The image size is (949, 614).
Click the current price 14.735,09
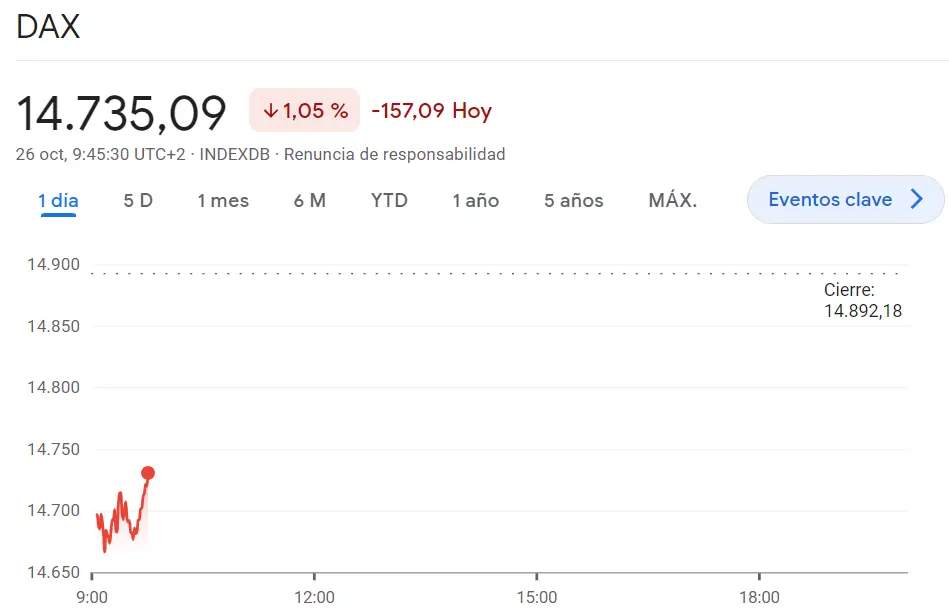coord(122,112)
